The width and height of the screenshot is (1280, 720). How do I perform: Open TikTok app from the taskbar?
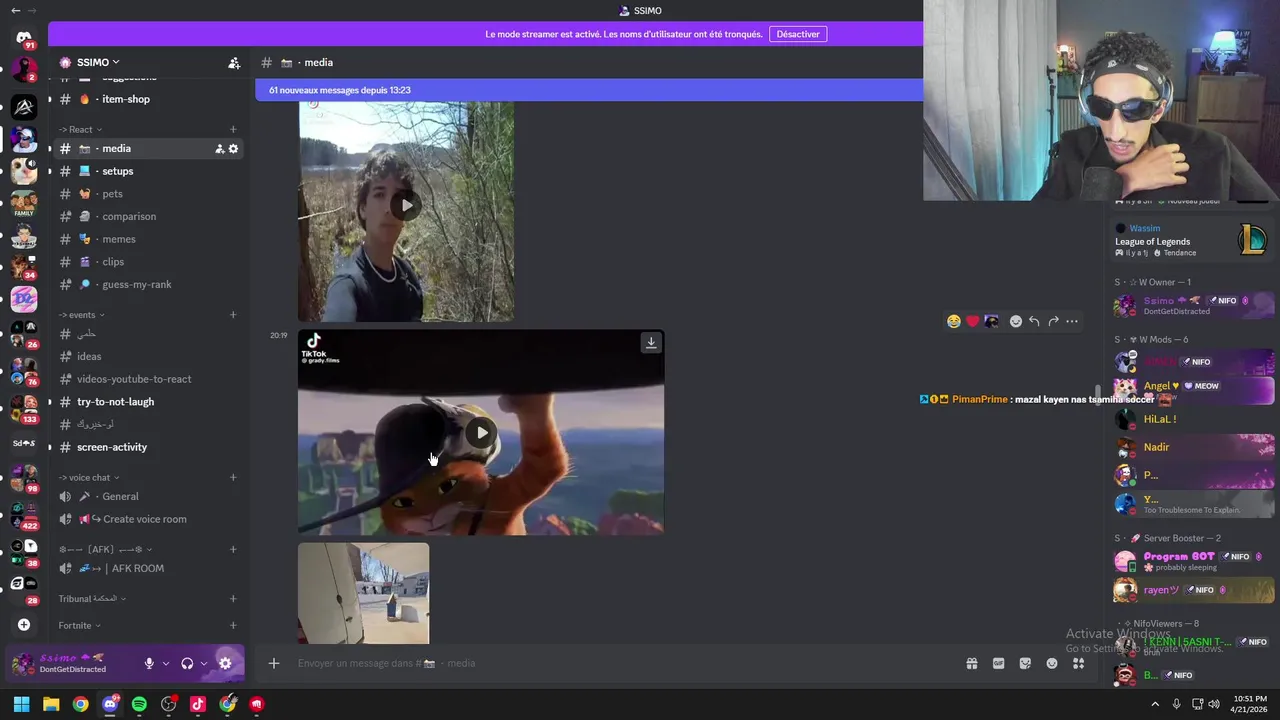pyautogui.click(x=198, y=704)
